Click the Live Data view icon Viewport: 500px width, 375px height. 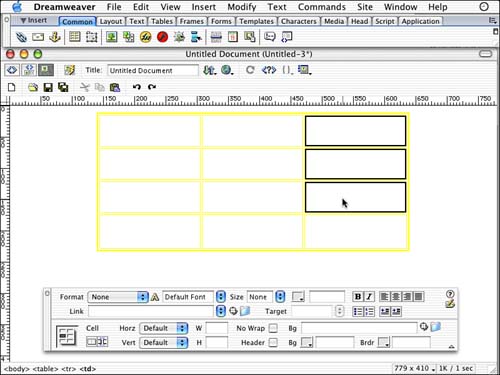[x=70, y=70]
